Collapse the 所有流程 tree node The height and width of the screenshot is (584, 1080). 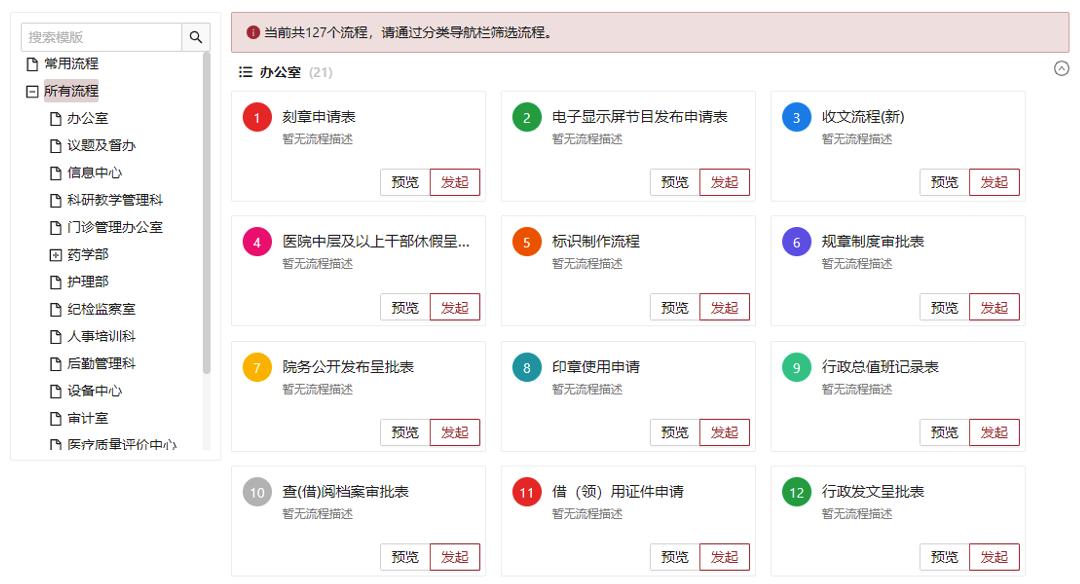click(x=32, y=92)
